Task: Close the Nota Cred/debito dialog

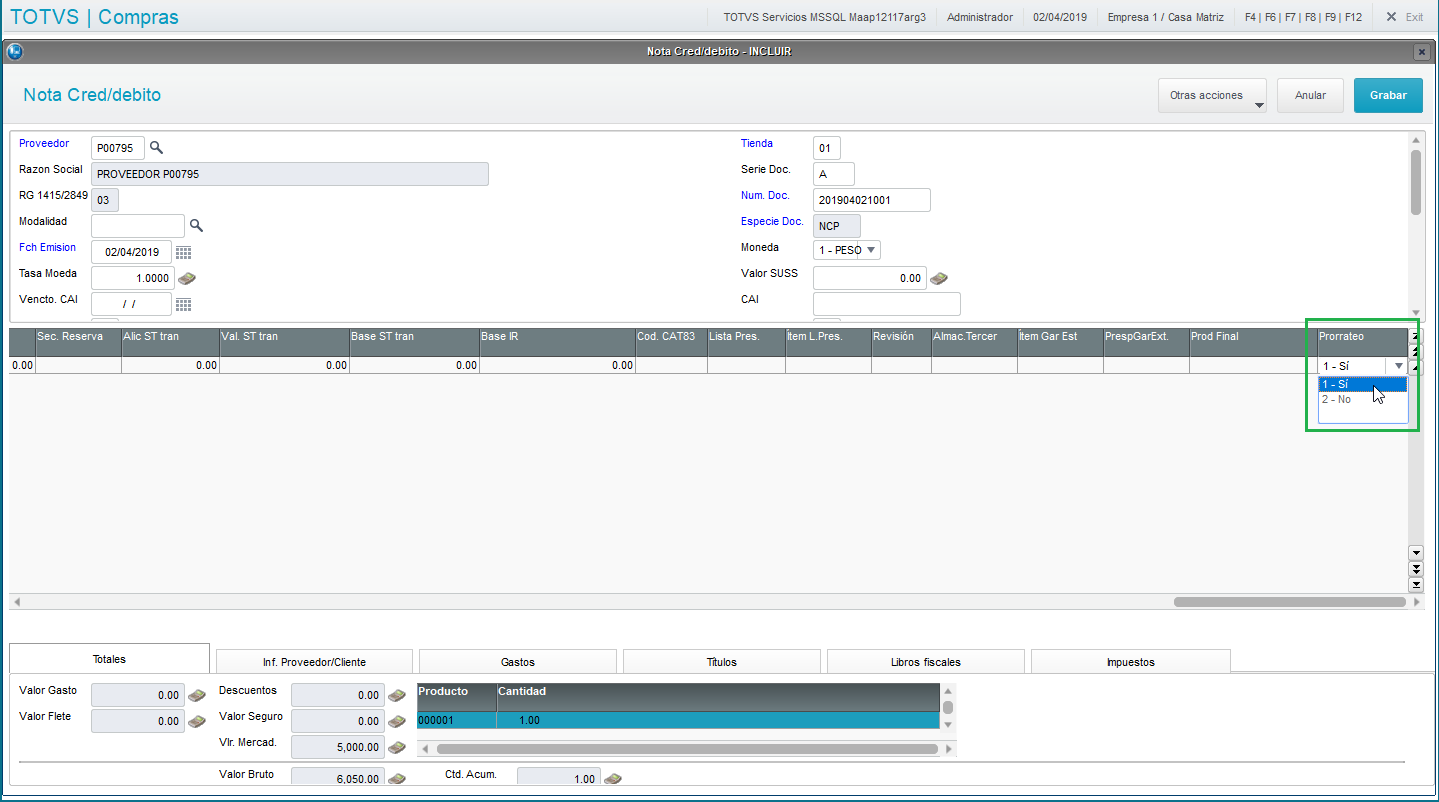Action: 1421,52
